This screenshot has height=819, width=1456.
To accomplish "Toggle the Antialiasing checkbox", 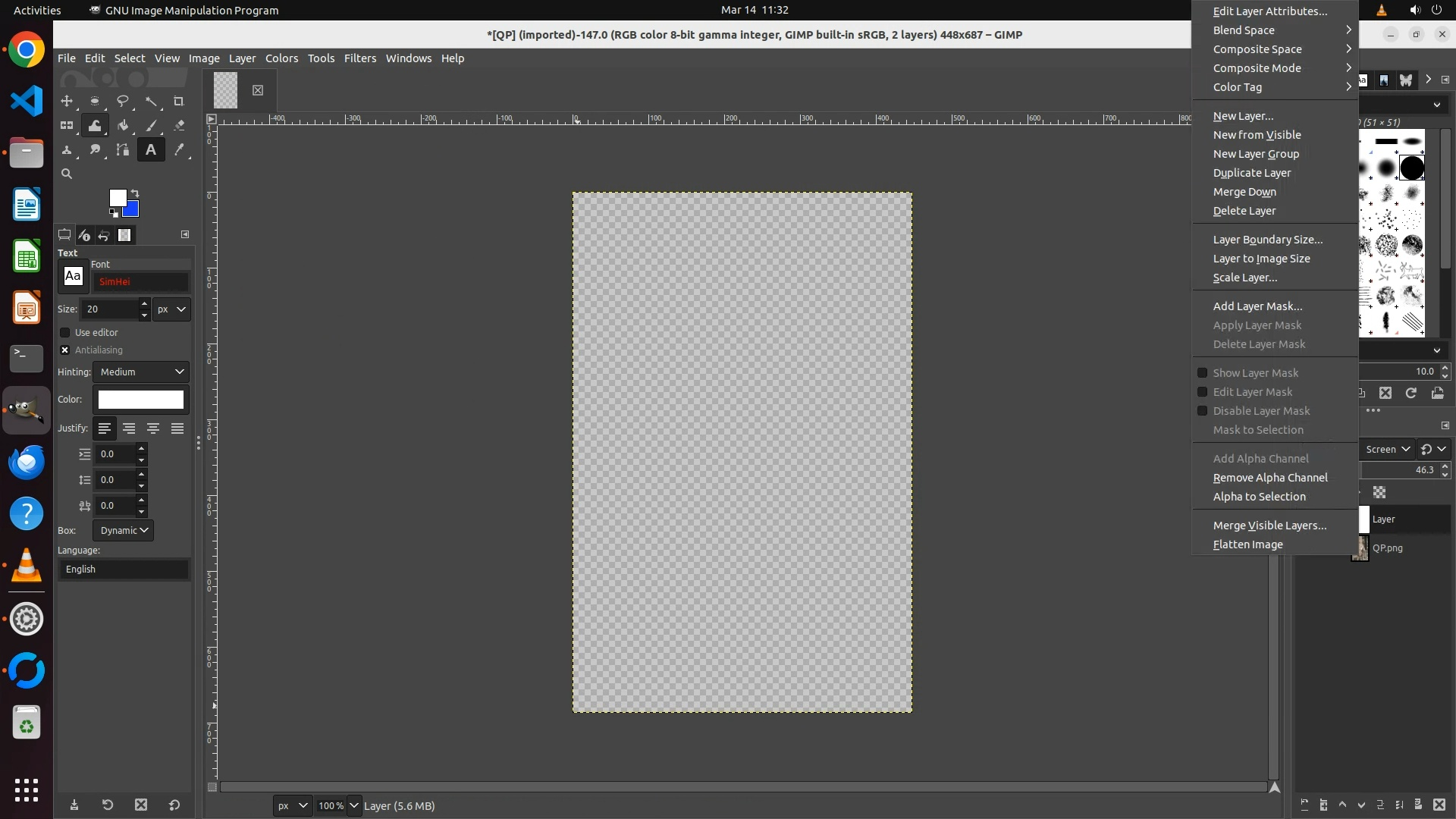I will coord(65,350).
